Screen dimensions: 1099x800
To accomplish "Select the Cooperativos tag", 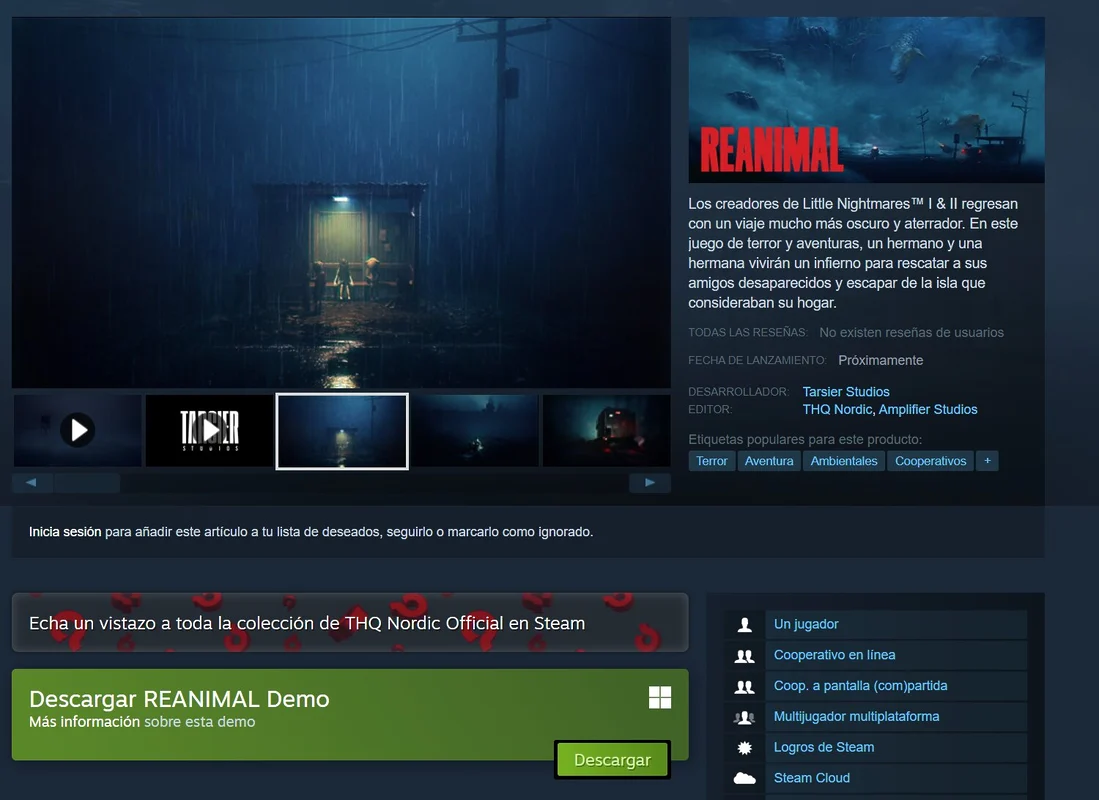I will [930, 461].
